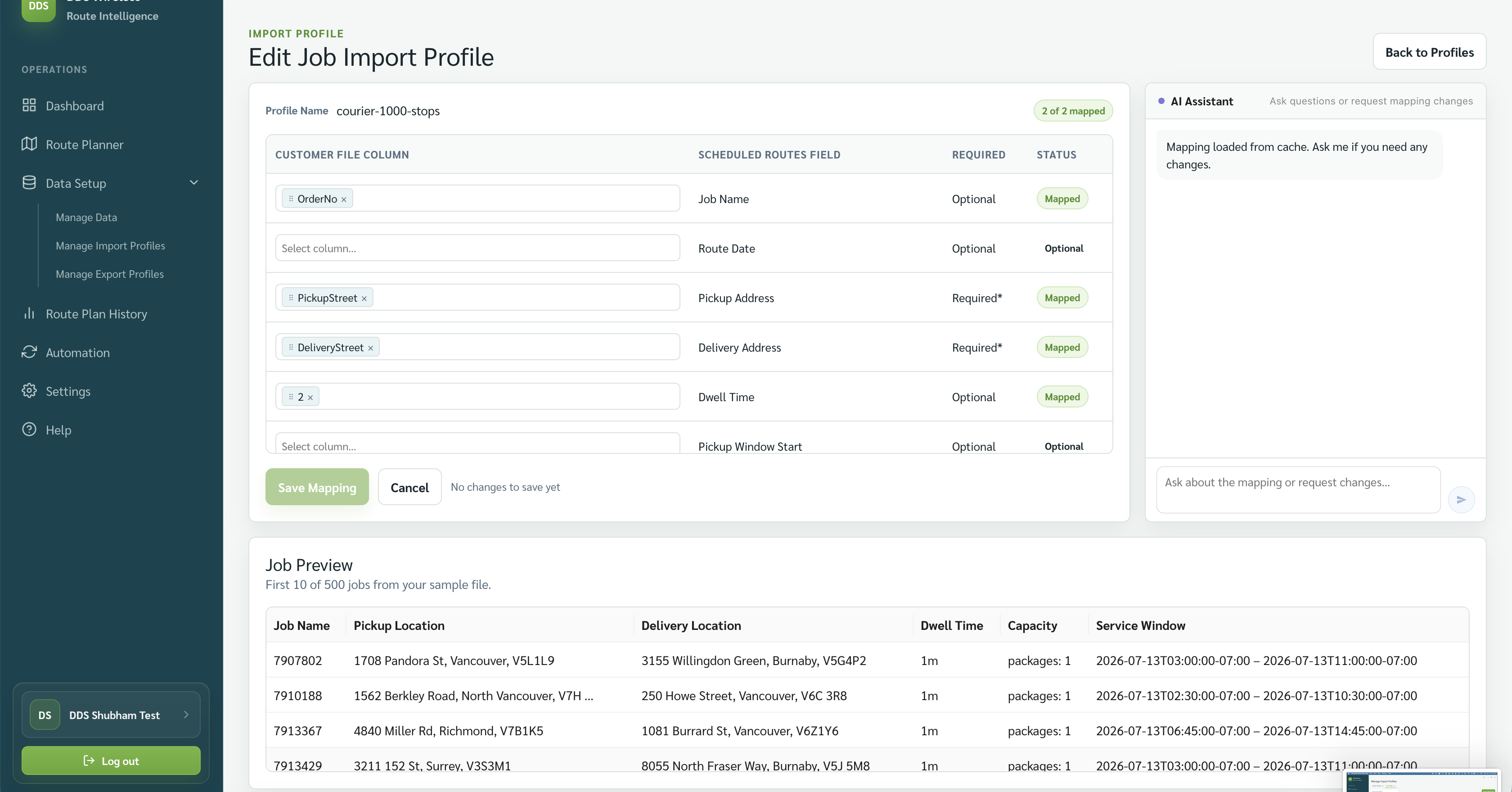Image resolution: width=1512 pixels, height=792 pixels.
Task: Click the Log out button
Action: (x=111, y=760)
